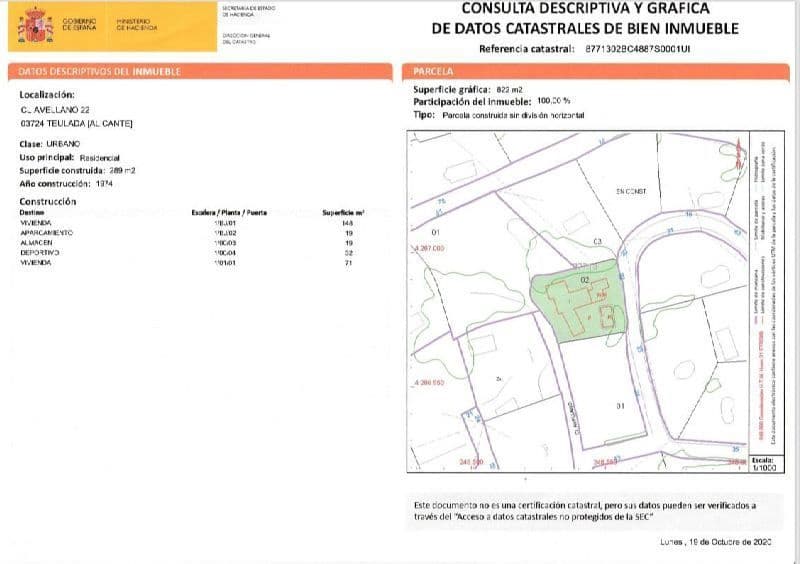Click the "Superficie m²" column header

pos(343,212)
